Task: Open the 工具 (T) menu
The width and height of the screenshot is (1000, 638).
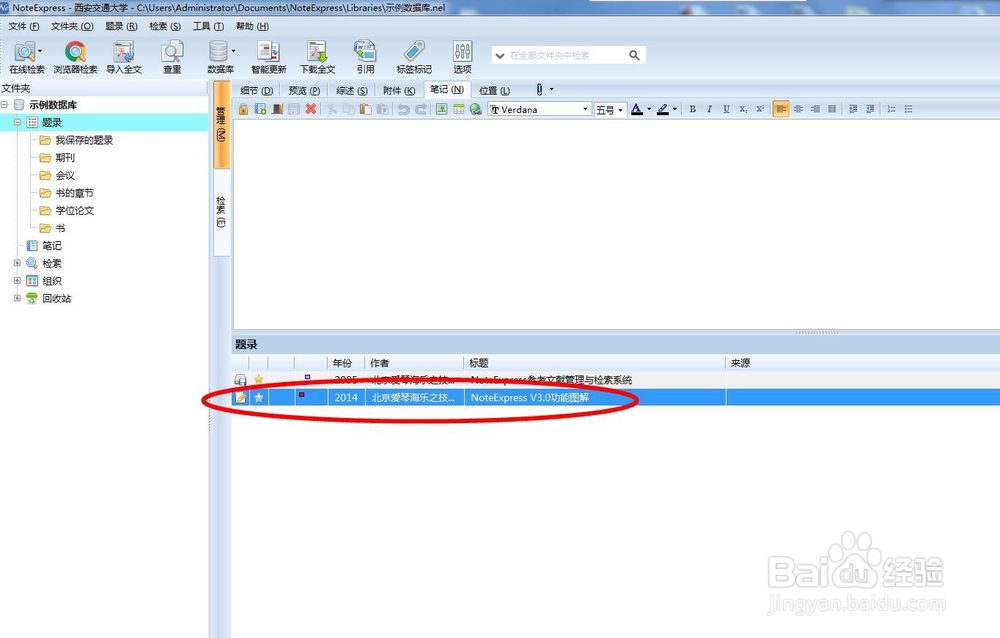Action: click(x=209, y=26)
